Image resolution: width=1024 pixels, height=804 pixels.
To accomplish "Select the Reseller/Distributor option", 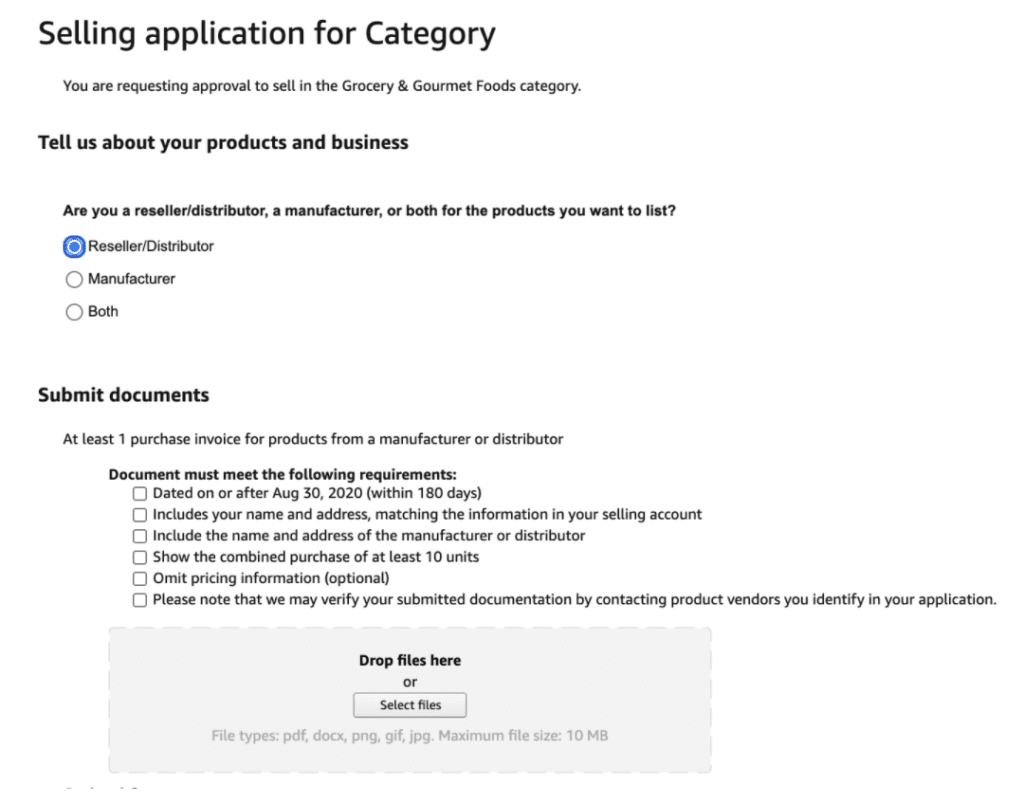I will [74, 246].
